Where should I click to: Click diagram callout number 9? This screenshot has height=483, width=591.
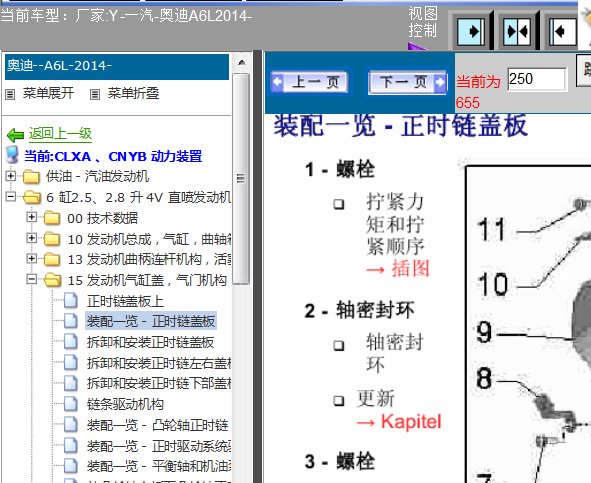tap(485, 332)
